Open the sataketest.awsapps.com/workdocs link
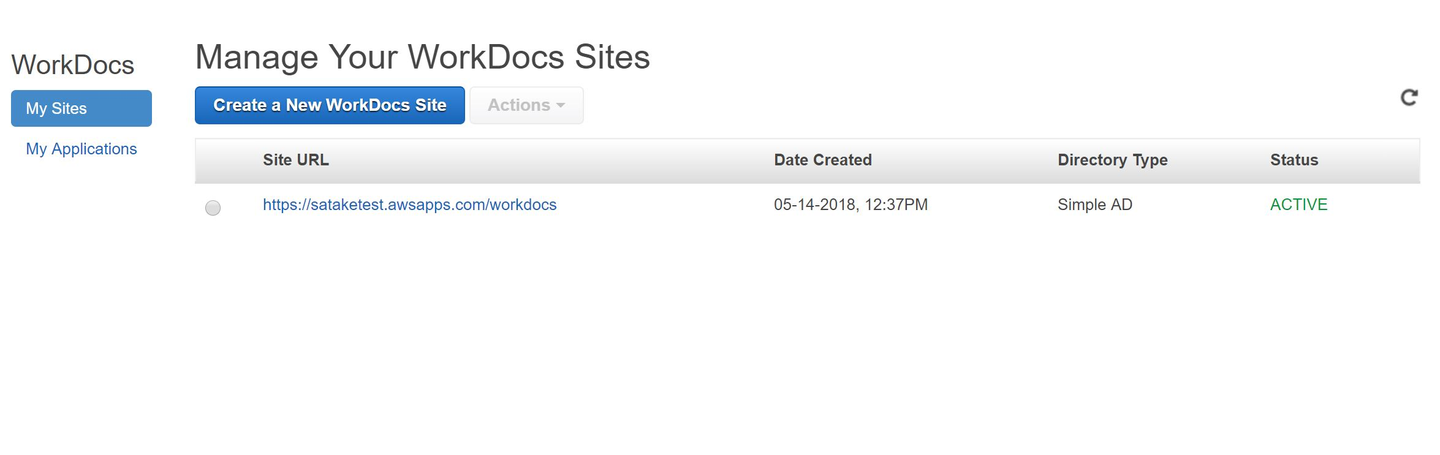This screenshot has width=1440, height=455. pos(409,205)
